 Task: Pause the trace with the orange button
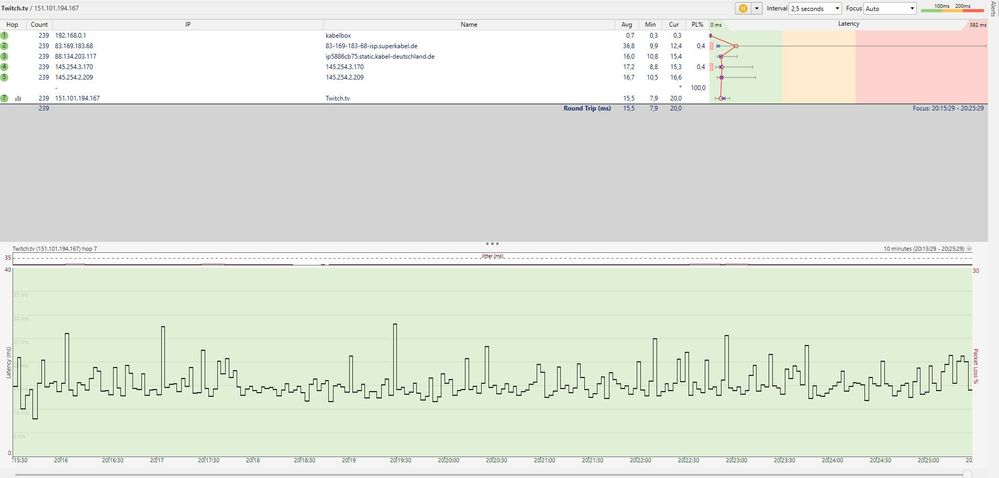(x=743, y=8)
